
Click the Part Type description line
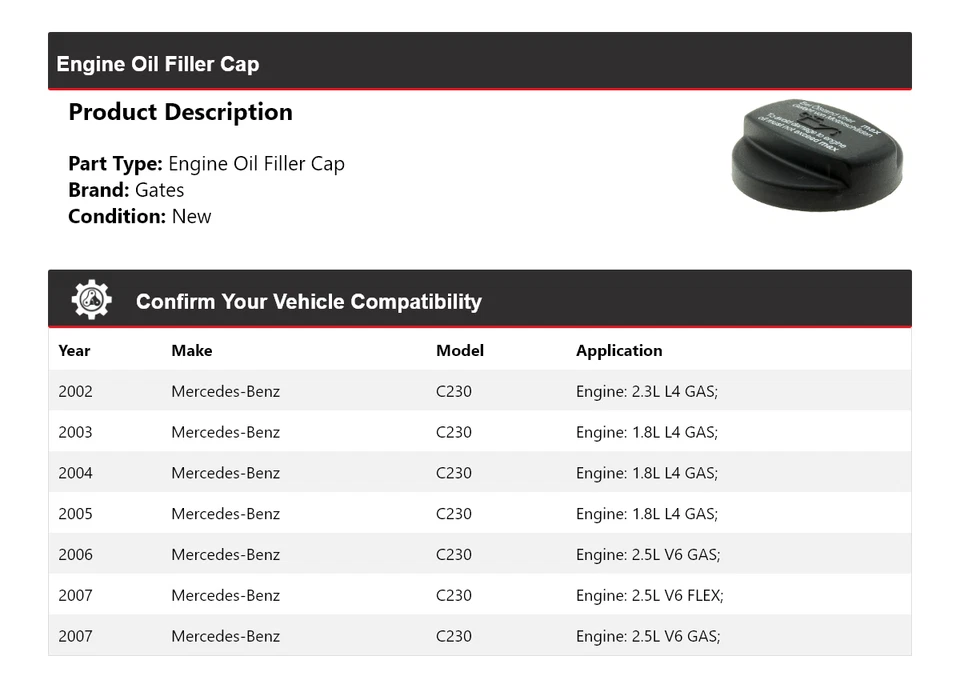tap(206, 164)
